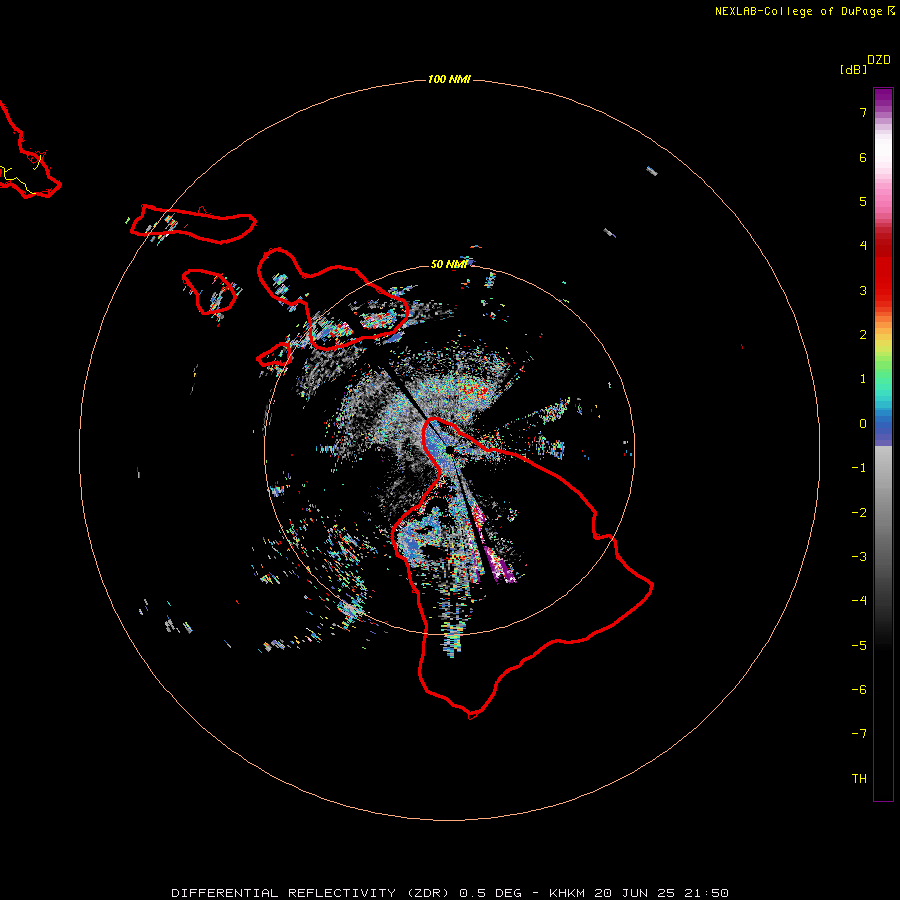Image resolution: width=900 pixels, height=900 pixels.
Task: Click the 4 value on the colorbar scale
Action: coord(863,246)
